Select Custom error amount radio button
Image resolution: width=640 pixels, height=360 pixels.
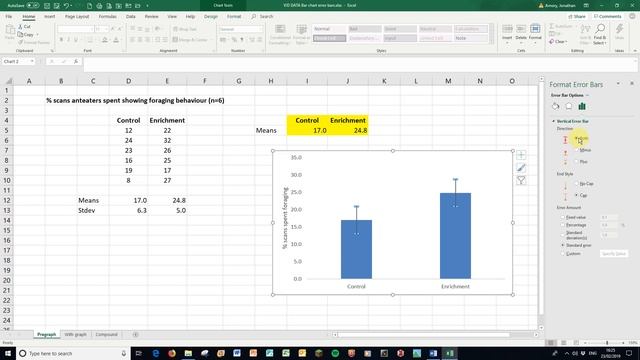coord(563,253)
